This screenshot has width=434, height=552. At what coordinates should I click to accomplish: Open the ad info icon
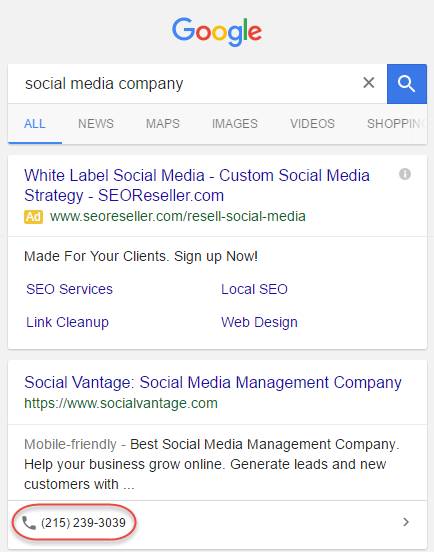tap(405, 174)
